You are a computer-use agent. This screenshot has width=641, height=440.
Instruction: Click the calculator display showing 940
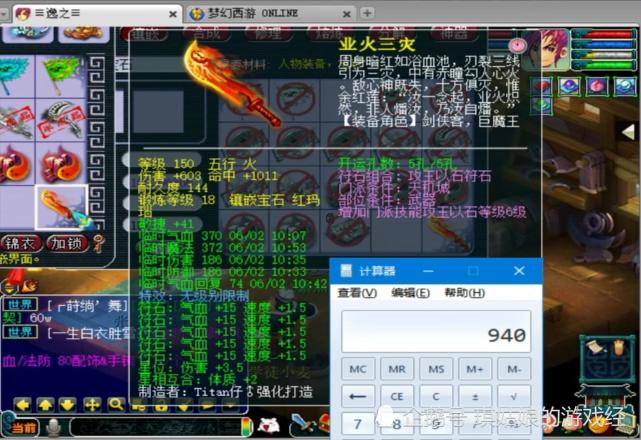tap(436, 332)
